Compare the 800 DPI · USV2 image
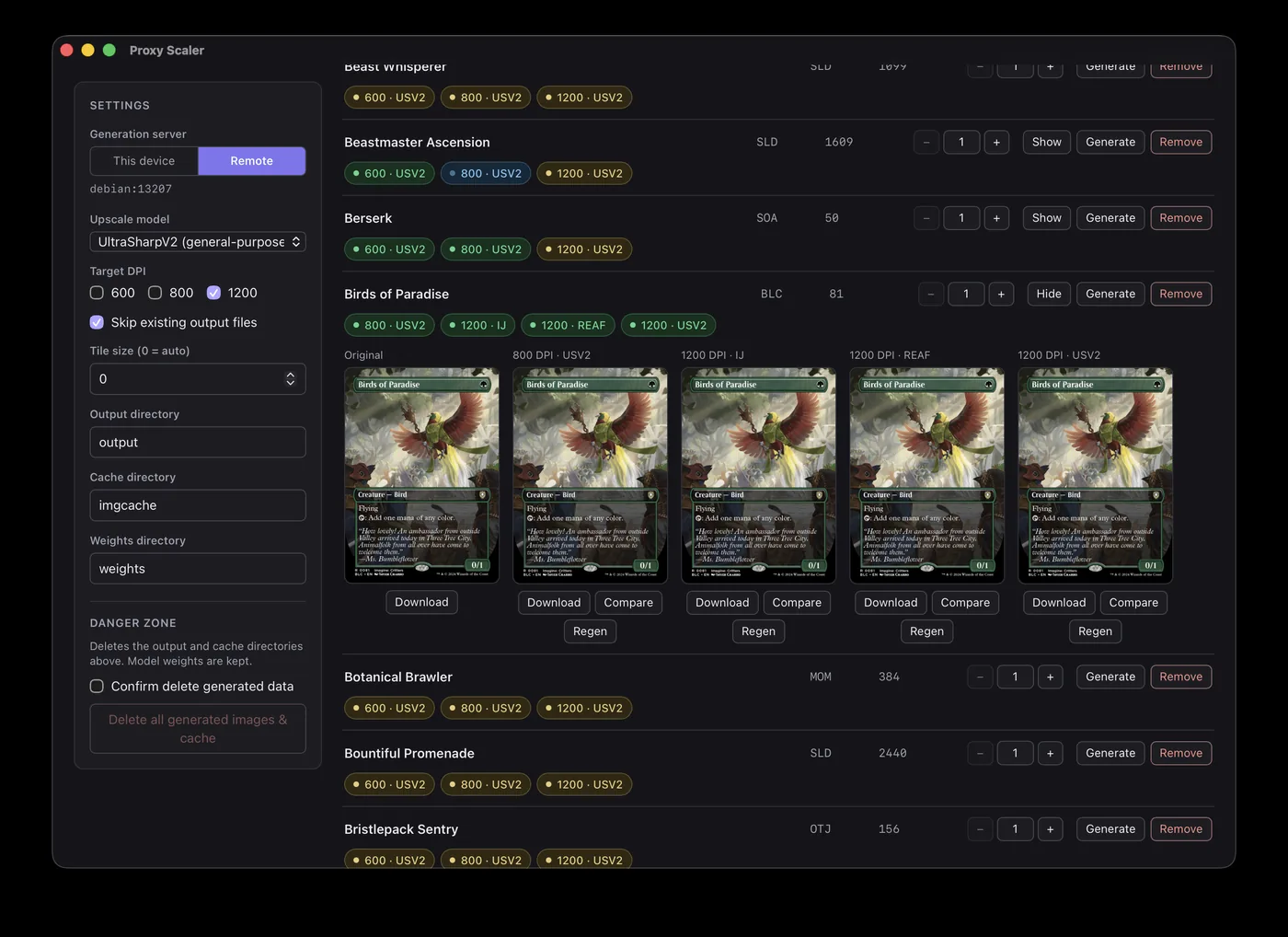1288x937 pixels. tap(628, 603)
